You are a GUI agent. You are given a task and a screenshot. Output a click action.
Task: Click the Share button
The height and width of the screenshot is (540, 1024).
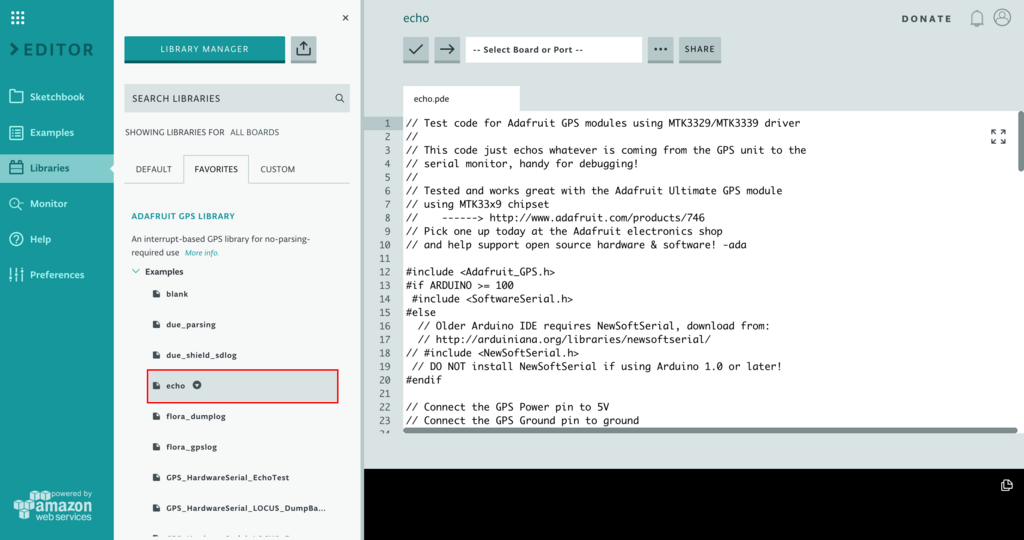(x=699, y=50)
